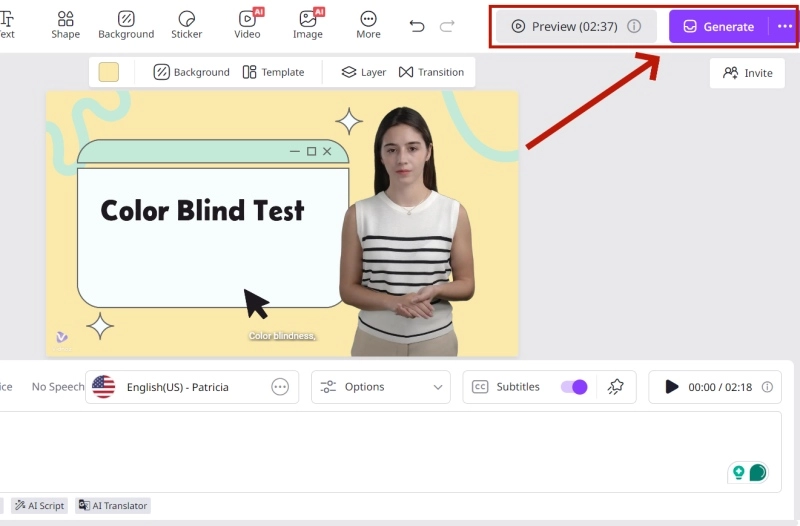This screenshot has height=526, width=800.
Task: Open the yellow background color swatch
Action: 109,72
